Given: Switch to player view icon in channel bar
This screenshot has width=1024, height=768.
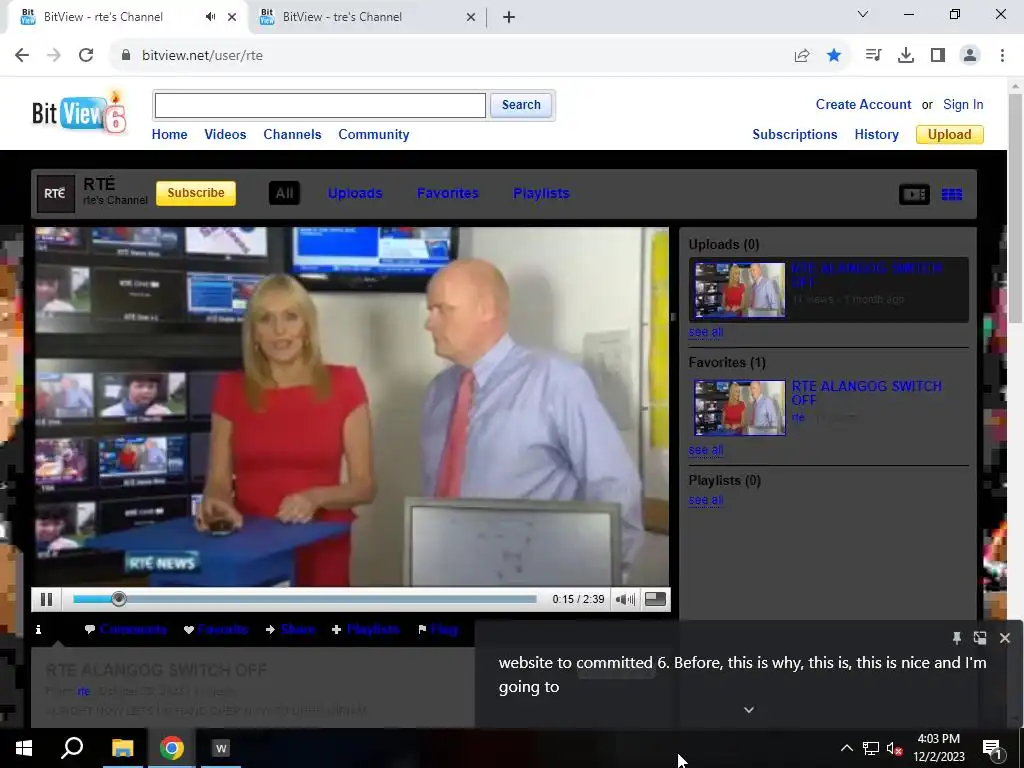Looking at the screenshot, I should pos(914,194).
